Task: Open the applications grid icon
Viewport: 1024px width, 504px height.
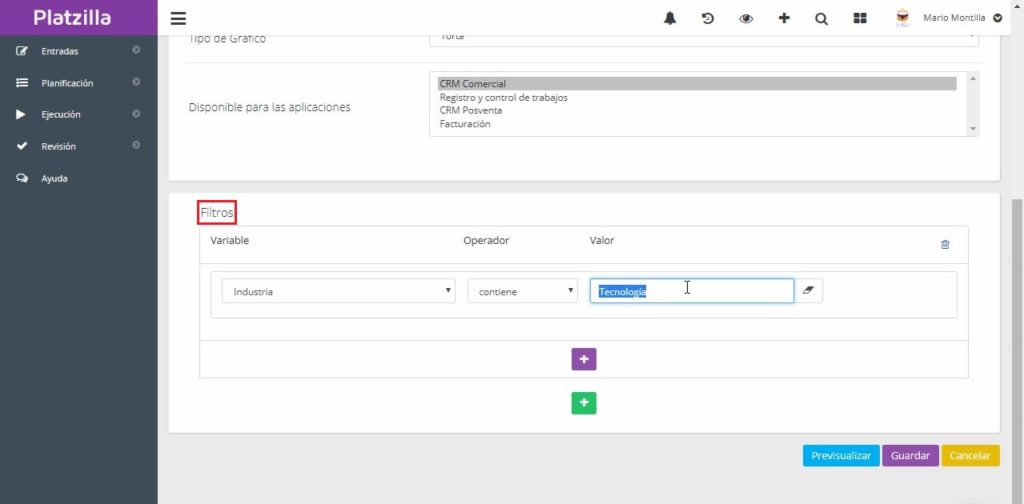Action: [860, 18]
